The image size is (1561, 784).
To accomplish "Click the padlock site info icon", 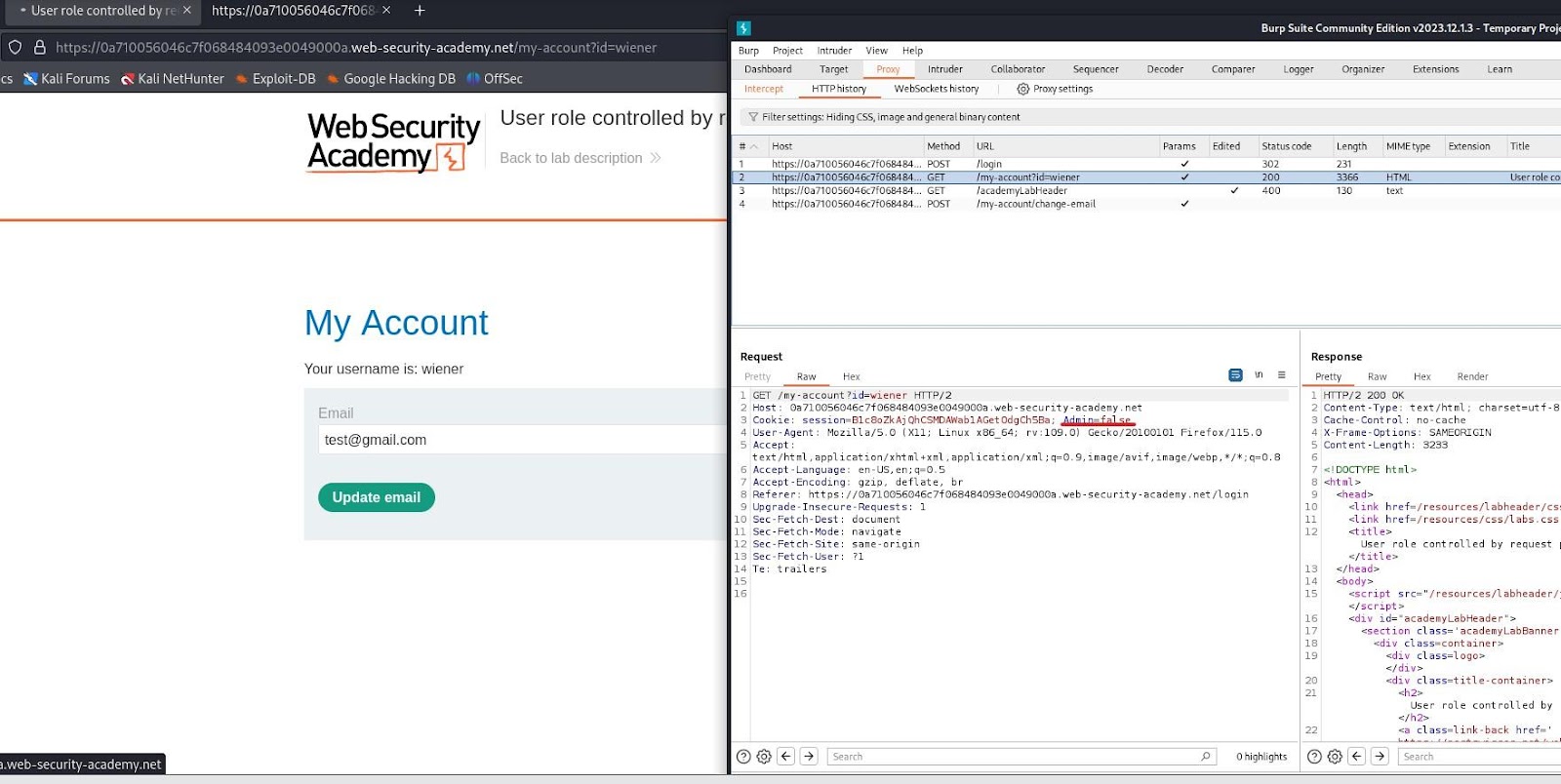I will point(40,47).
